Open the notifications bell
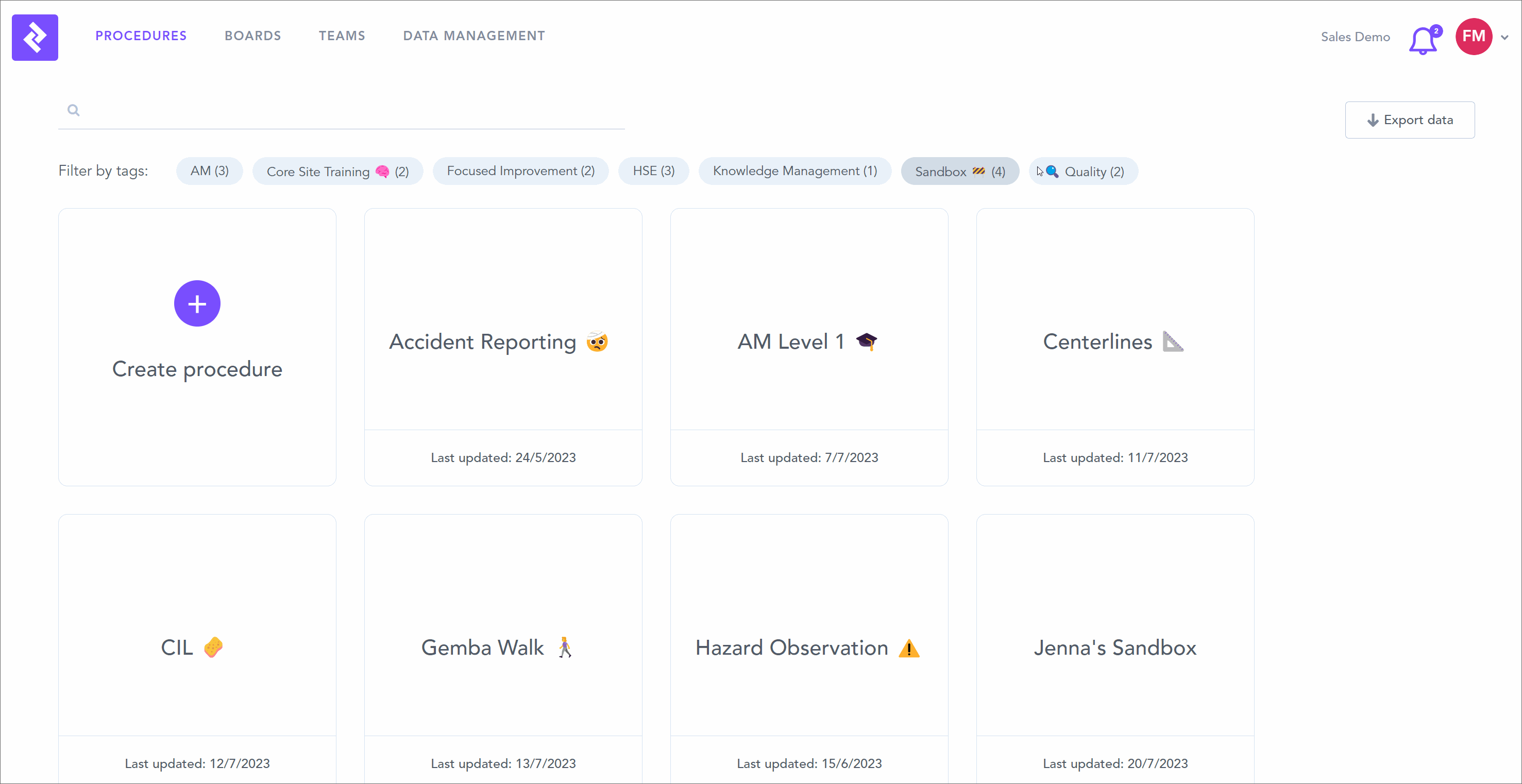Screen dimensions: 1522x784 click(x=1423, y=40)
